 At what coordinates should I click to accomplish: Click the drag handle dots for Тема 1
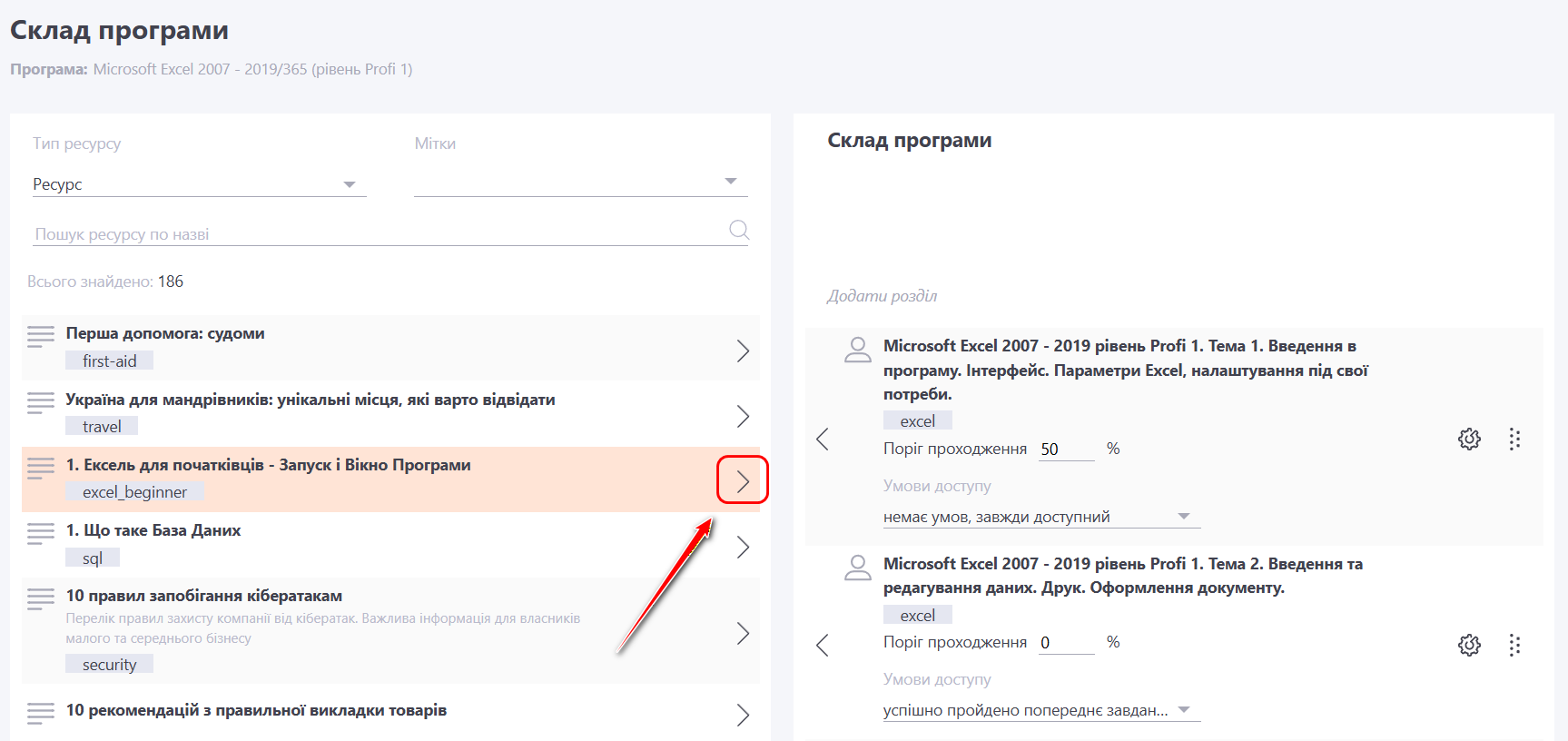[1514, 440]
